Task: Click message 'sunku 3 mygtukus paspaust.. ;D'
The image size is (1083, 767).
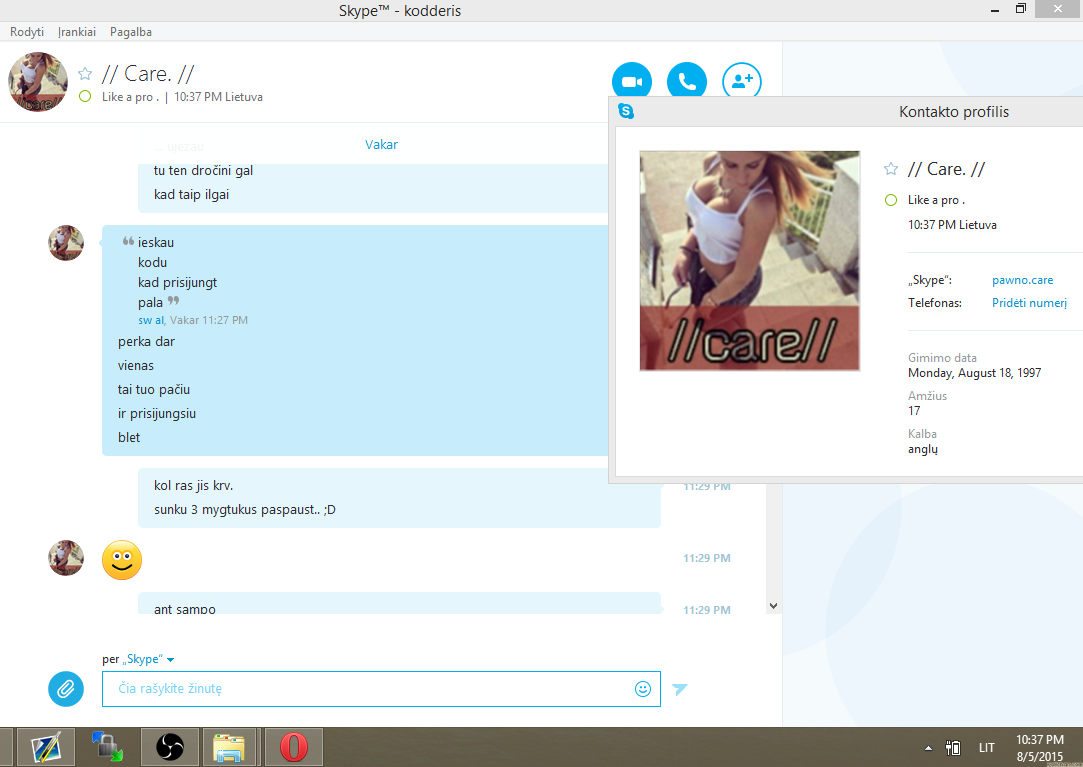Action: click(x=245, y=510)
